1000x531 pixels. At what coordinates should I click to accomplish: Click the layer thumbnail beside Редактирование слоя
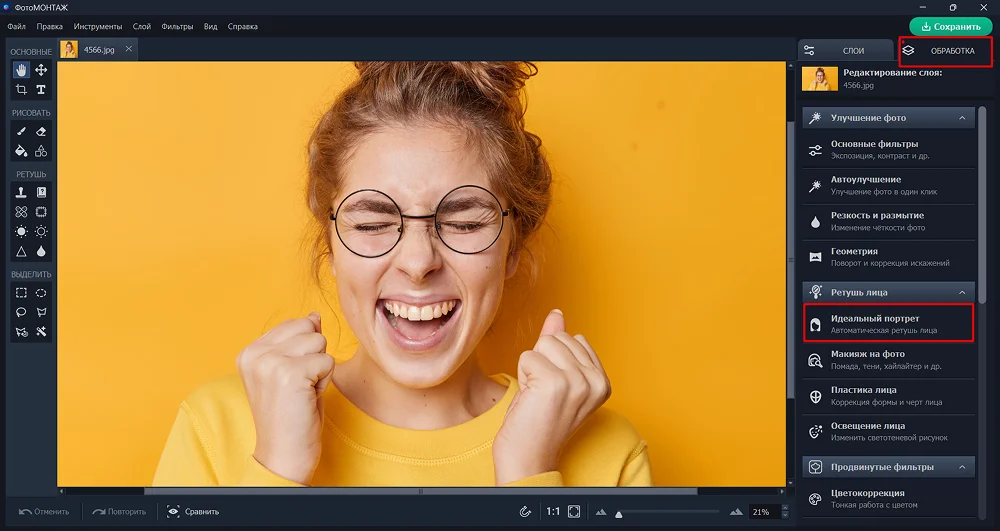click(x=820, y=78)
